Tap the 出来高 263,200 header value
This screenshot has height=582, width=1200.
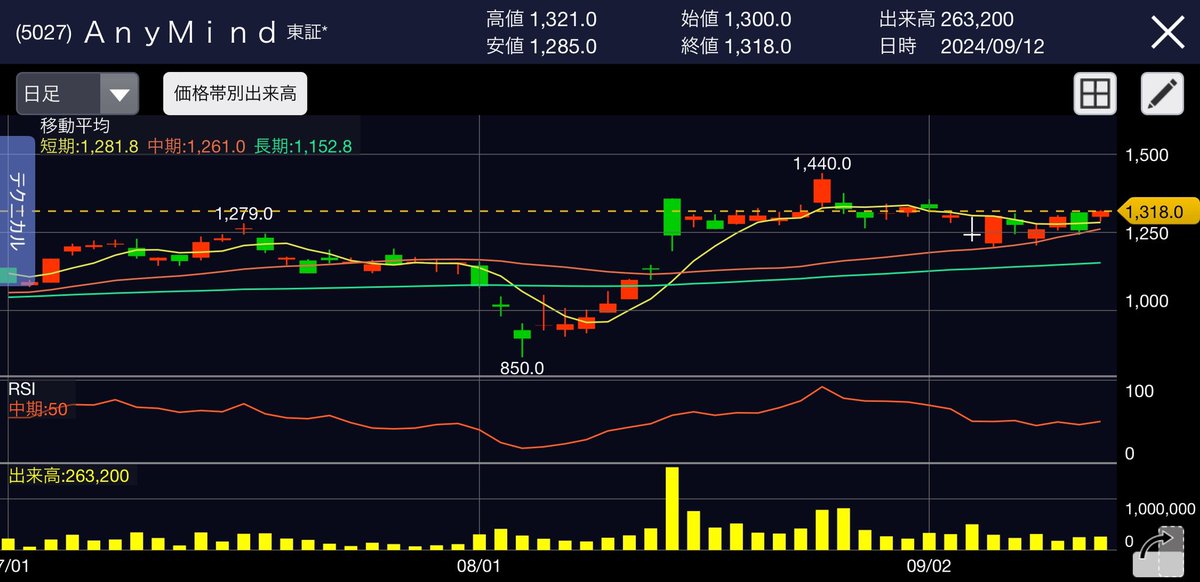pos(949,19)
